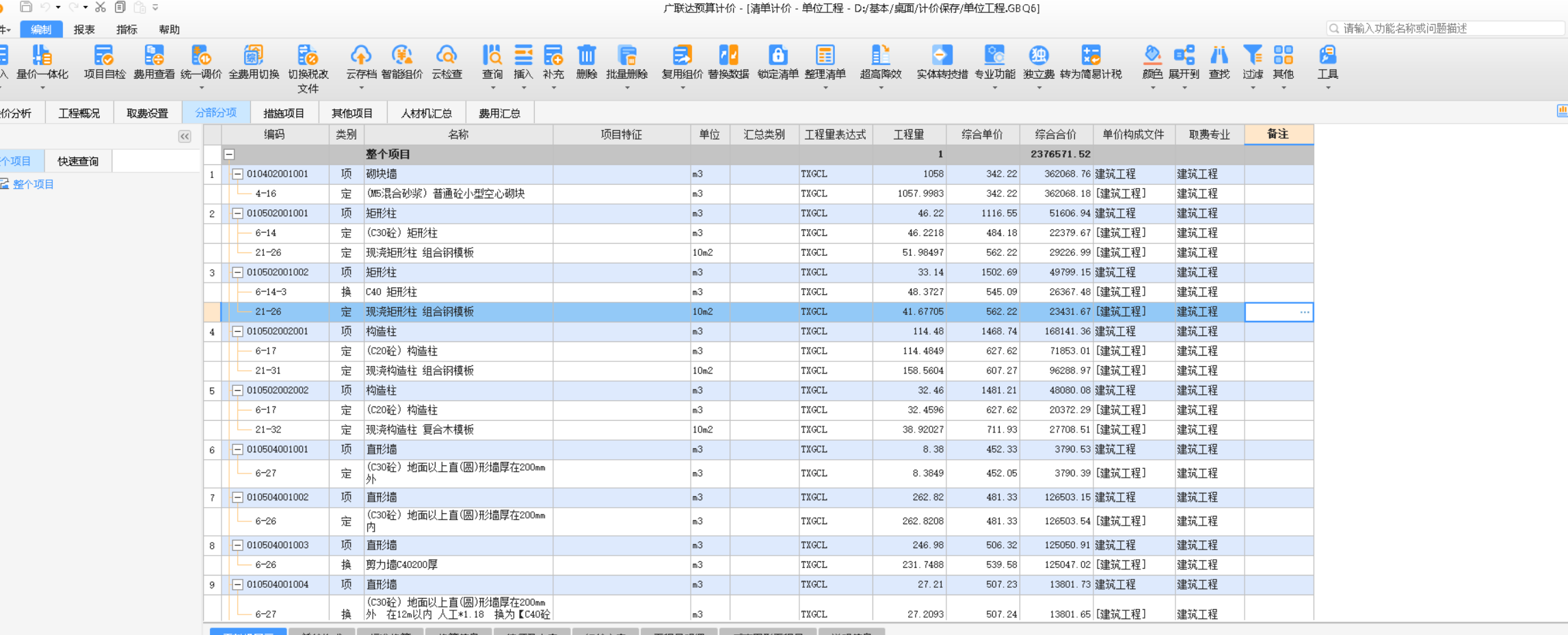Collapse row 010502001002 矩形柱
Image resolution: width=1568 pixels, height=635 pixels.
pyautogui.click(x=237, y=272)
